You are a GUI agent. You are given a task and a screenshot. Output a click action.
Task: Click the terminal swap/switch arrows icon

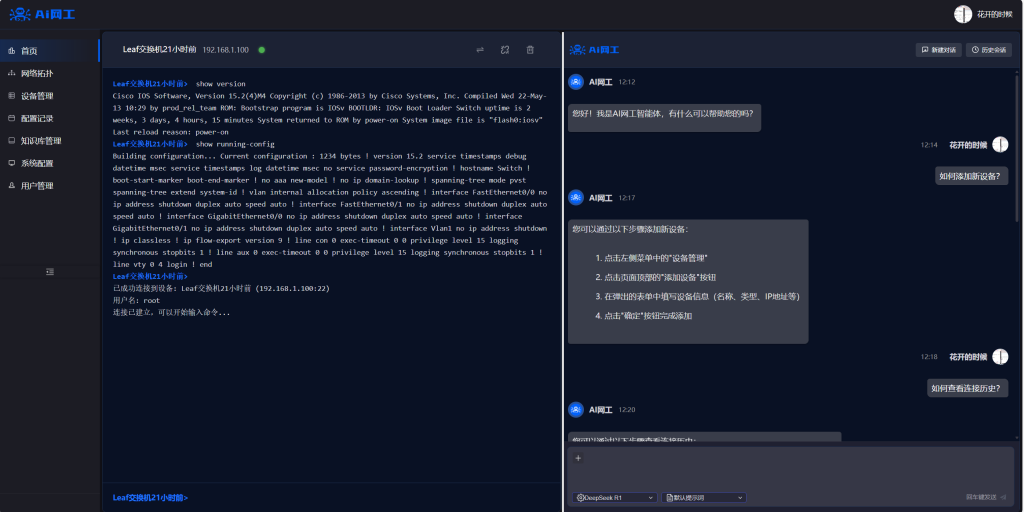coord(480,50)
